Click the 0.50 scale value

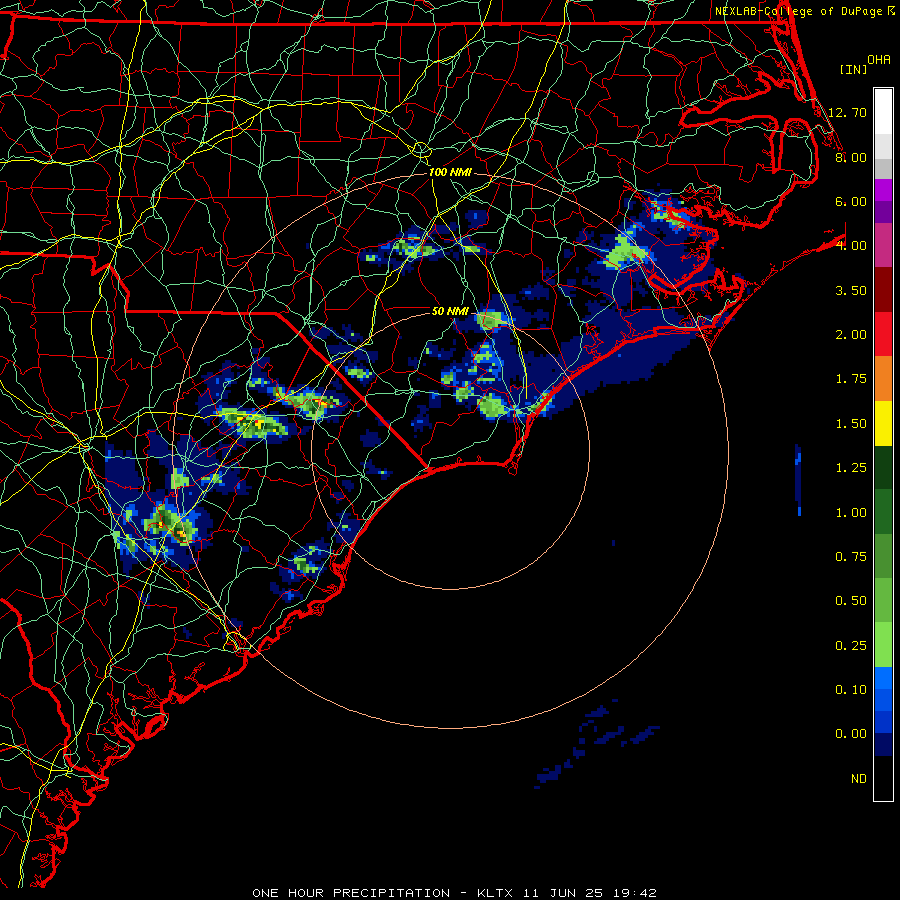point(851,601)
